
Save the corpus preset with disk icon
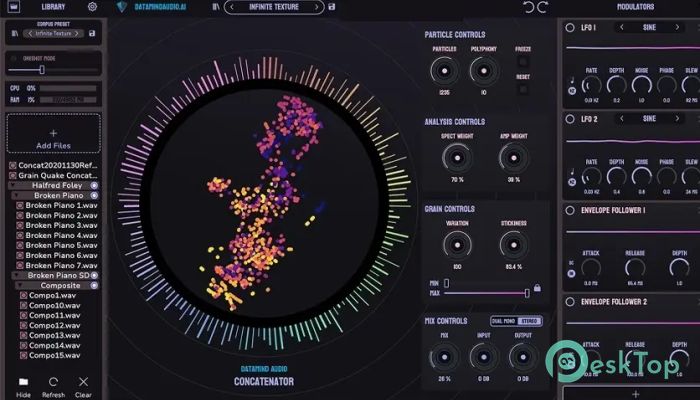(x=93, y=33)
